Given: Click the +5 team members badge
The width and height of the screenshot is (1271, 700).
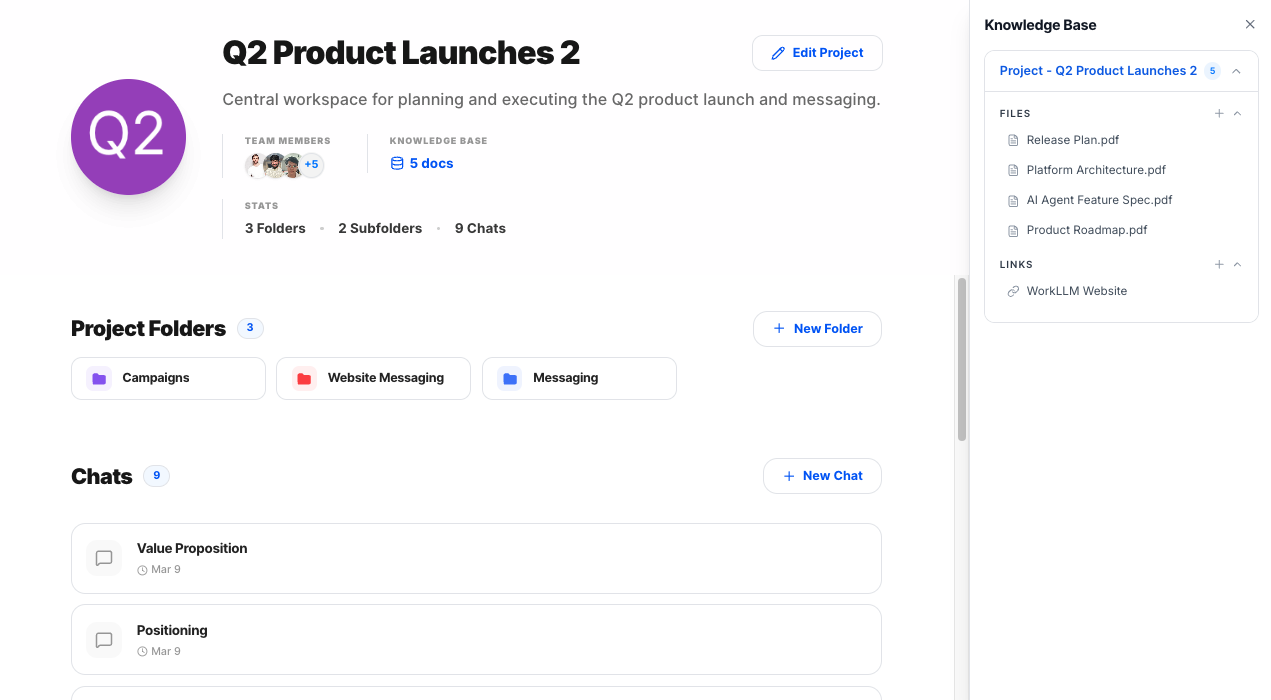Looking at the screenshot, I should pyautogui.click(x=311, y=165).
